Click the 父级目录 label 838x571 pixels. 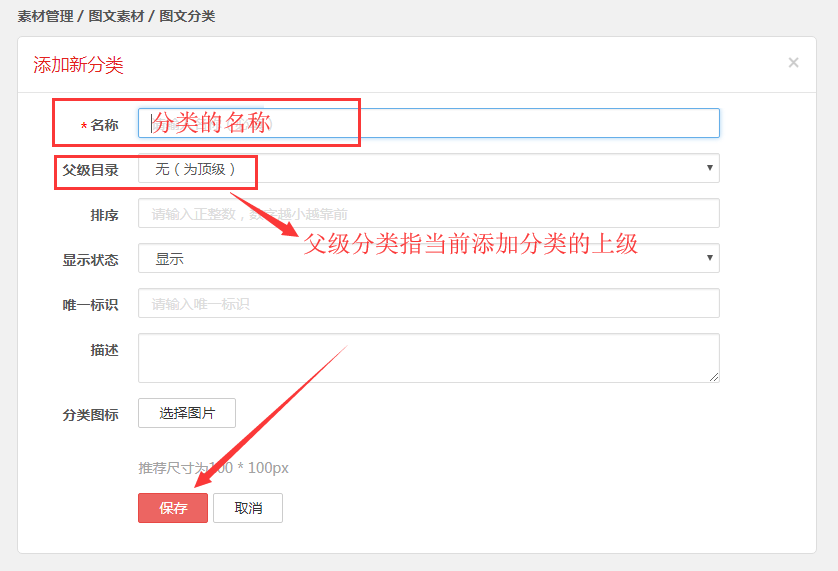pyautogui.click(x=91, y=170)
